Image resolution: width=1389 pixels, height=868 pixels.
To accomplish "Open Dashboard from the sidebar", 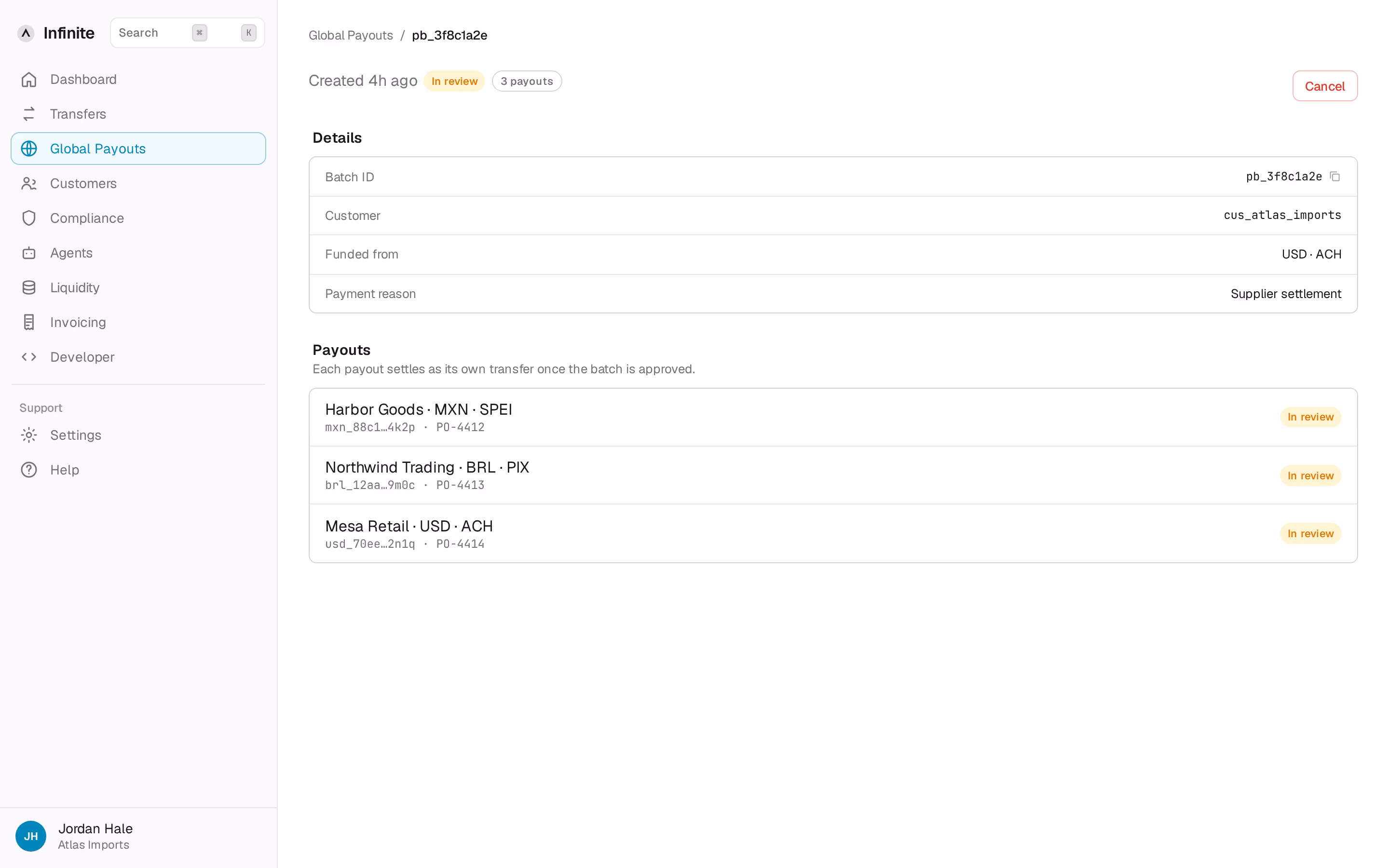I will click(138, 79).
